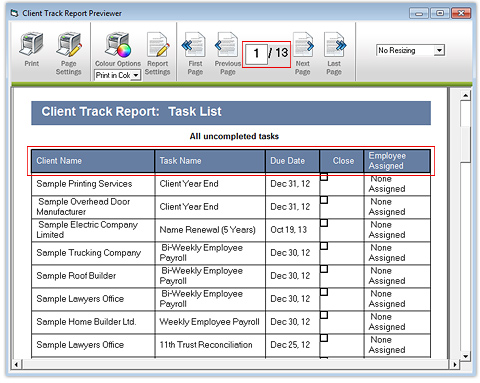Click the Weekly Employee Payroll task cell
The image size is (480, 383).
point(210,322)
